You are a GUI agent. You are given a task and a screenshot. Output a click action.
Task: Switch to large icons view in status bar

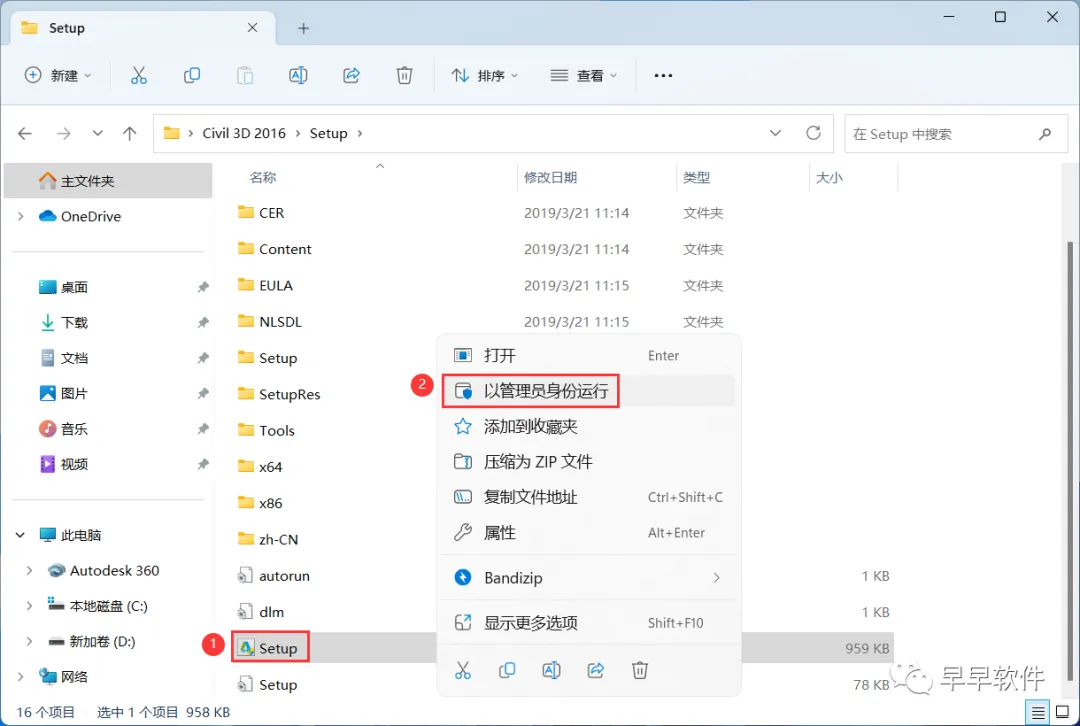coord(1062,712)
